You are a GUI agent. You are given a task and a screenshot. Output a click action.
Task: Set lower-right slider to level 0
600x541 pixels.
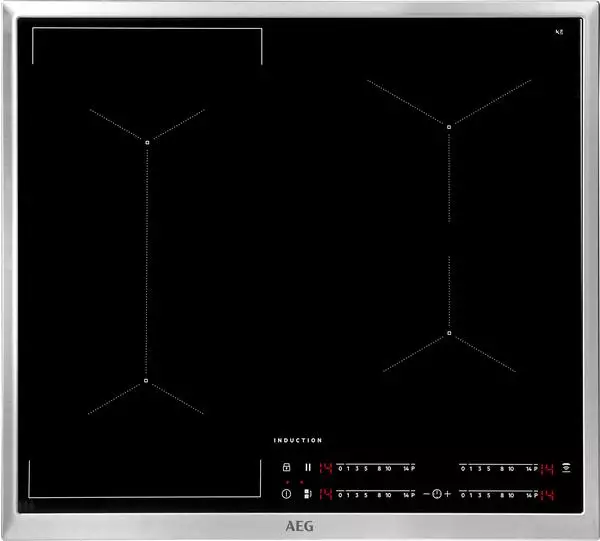point(463,494)
